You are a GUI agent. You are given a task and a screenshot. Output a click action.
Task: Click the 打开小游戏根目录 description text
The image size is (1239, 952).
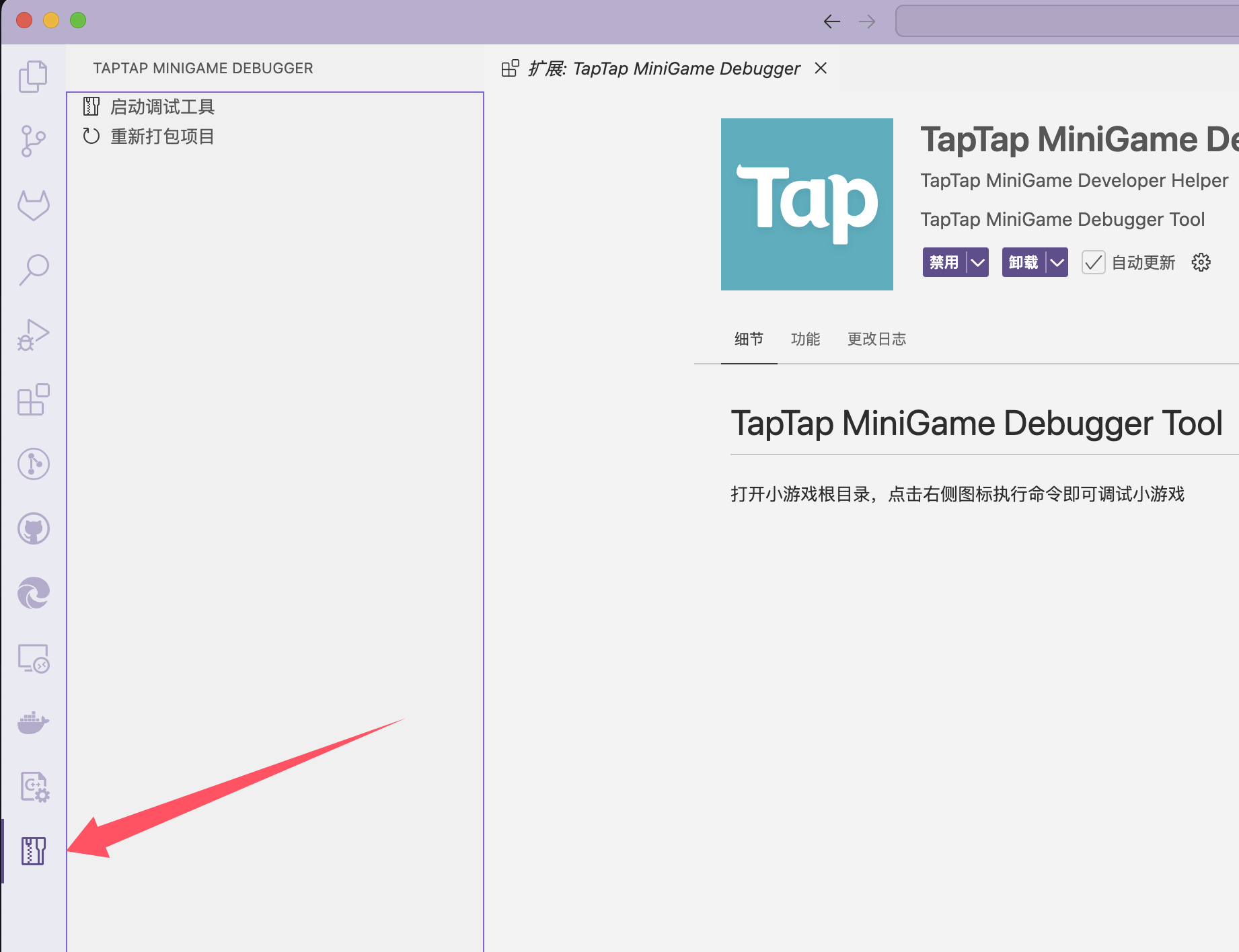[958, 494]
